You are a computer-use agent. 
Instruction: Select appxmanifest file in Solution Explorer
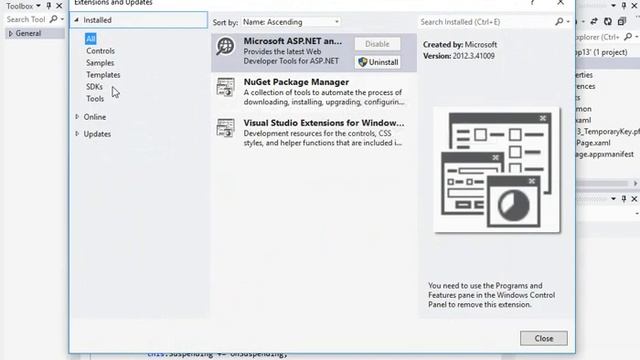pos(605,154)
